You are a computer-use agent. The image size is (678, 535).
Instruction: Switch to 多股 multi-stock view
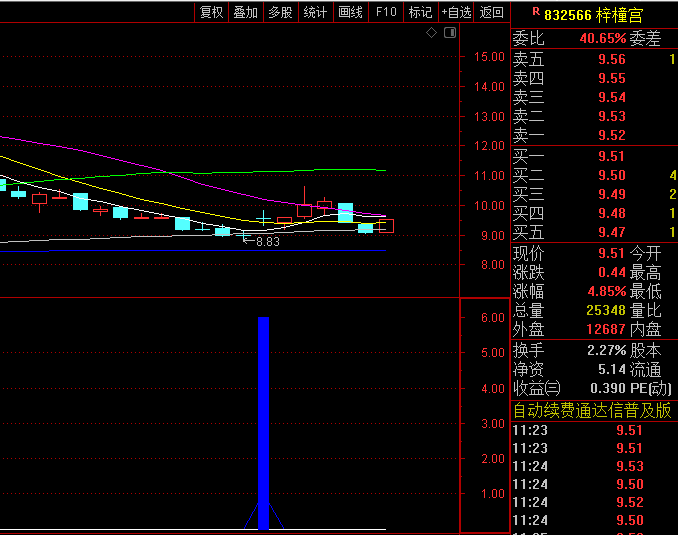[280, 12]
